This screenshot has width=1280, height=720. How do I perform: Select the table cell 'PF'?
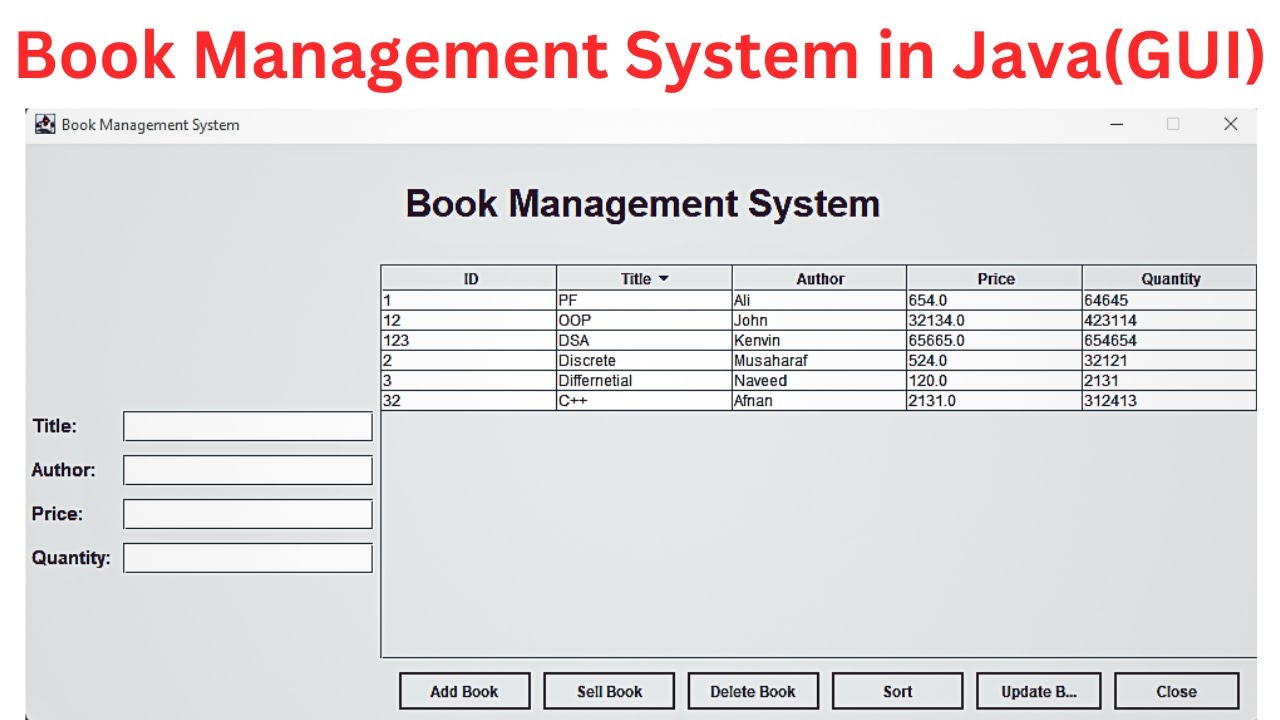644,300
